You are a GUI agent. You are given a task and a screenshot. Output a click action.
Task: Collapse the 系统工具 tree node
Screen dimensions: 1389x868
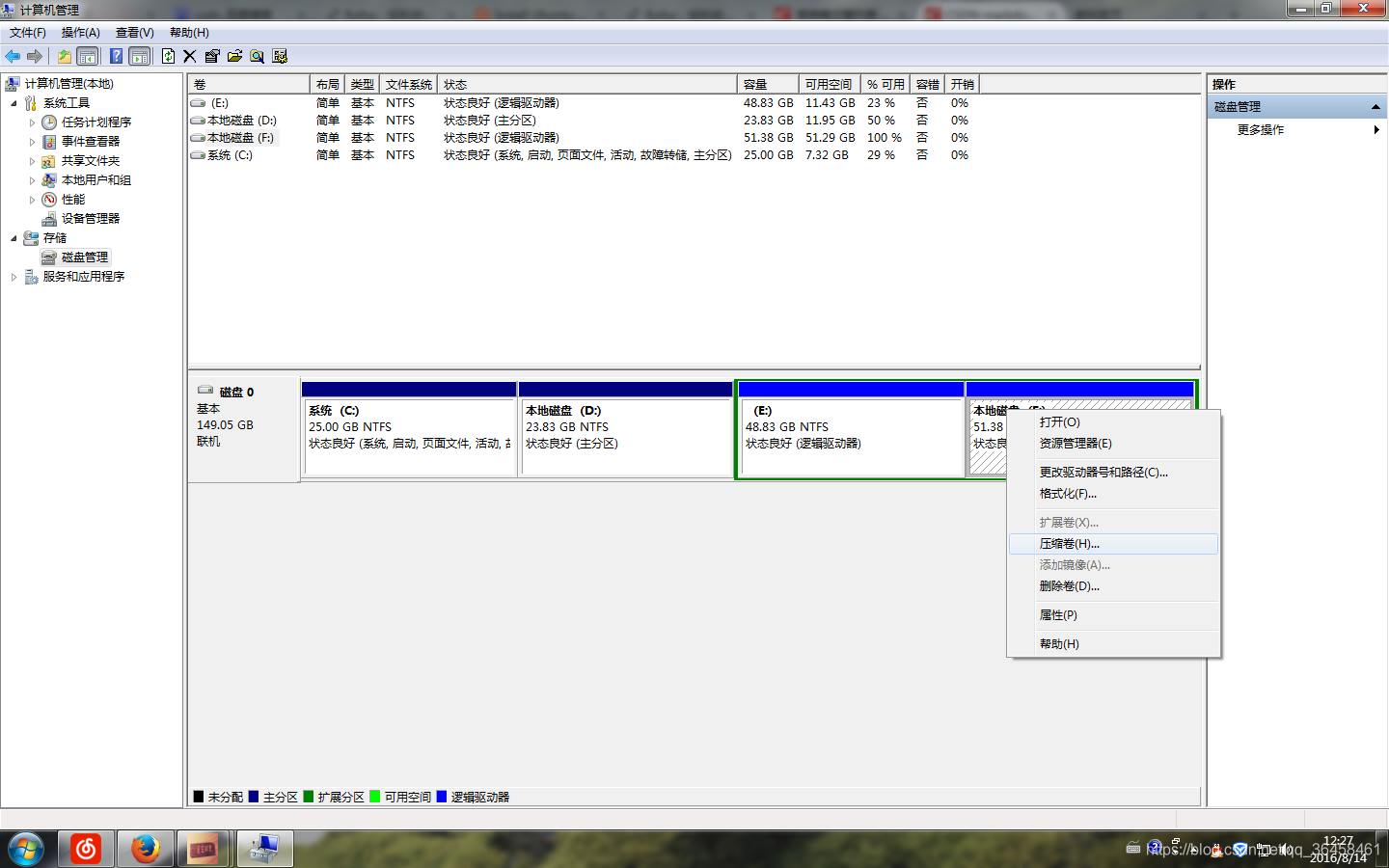click(x=14, y=103)
